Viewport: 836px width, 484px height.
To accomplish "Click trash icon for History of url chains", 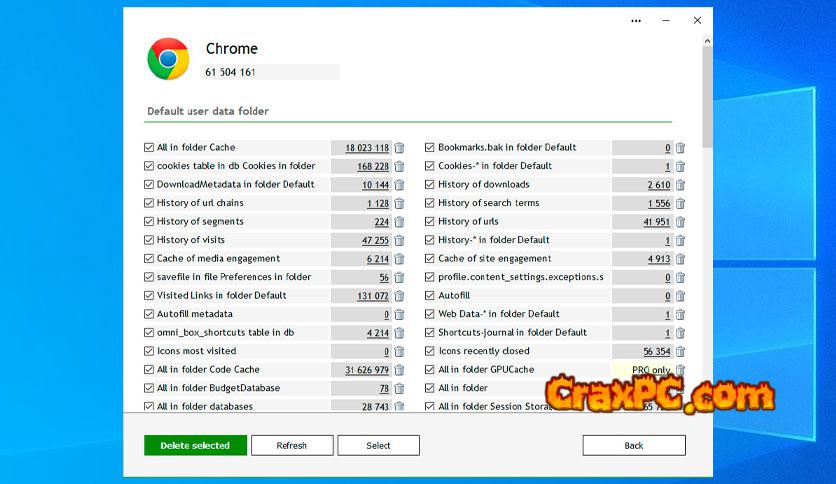I will tap(399, 203).
